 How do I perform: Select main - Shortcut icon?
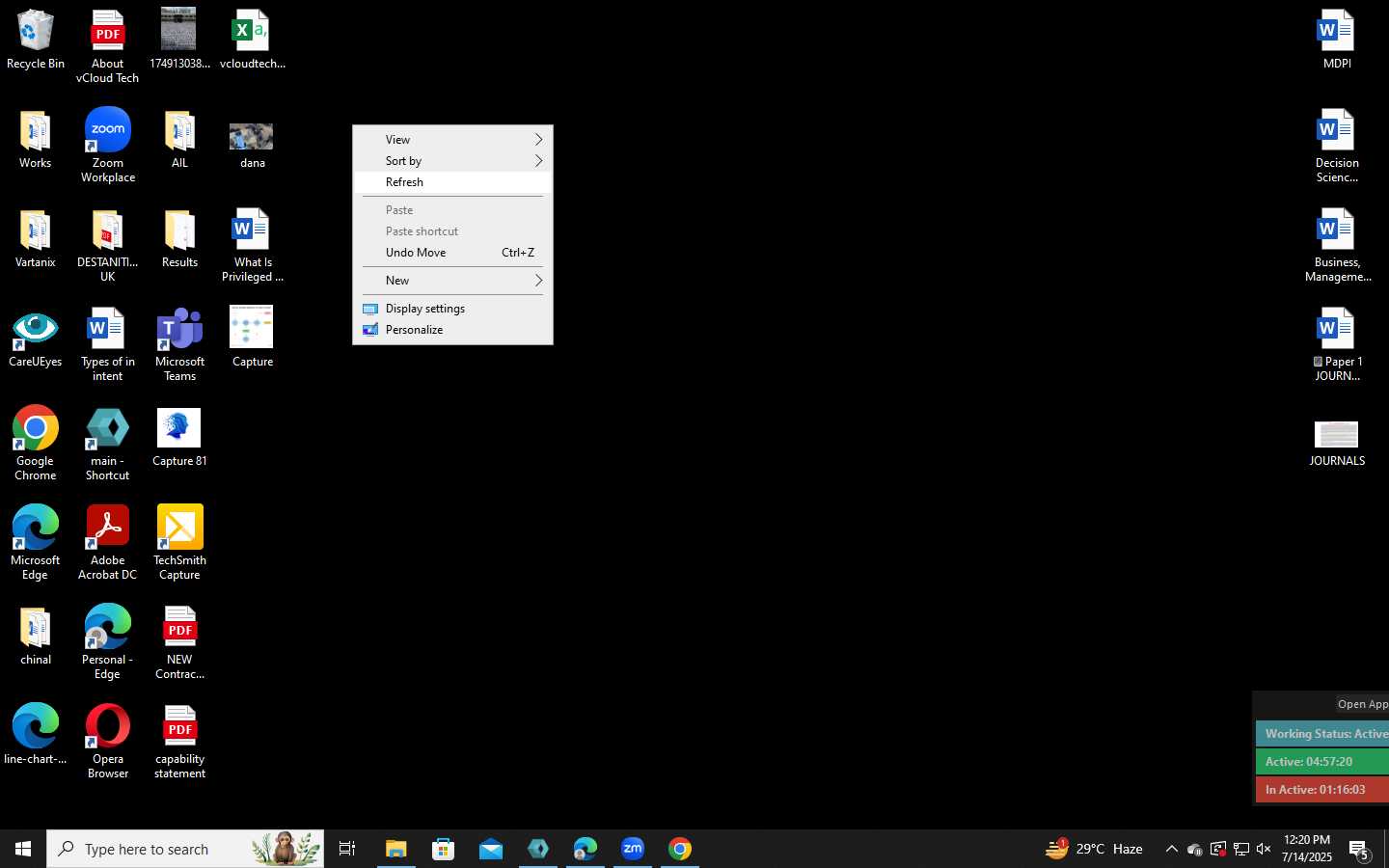tap(107, 444)
